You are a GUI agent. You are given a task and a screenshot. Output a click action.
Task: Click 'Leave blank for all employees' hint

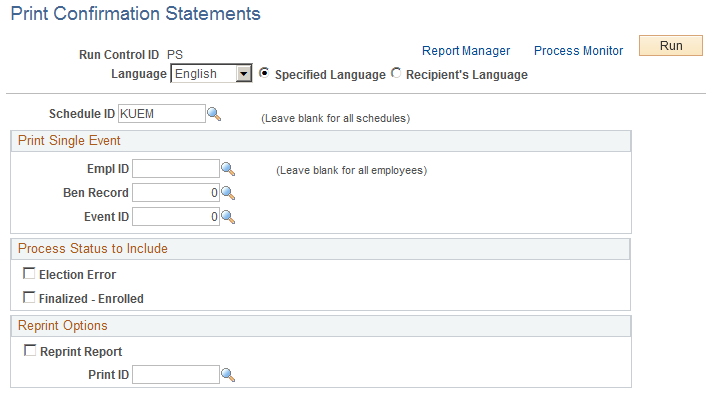pyautogui.click(x=352, y=171)
